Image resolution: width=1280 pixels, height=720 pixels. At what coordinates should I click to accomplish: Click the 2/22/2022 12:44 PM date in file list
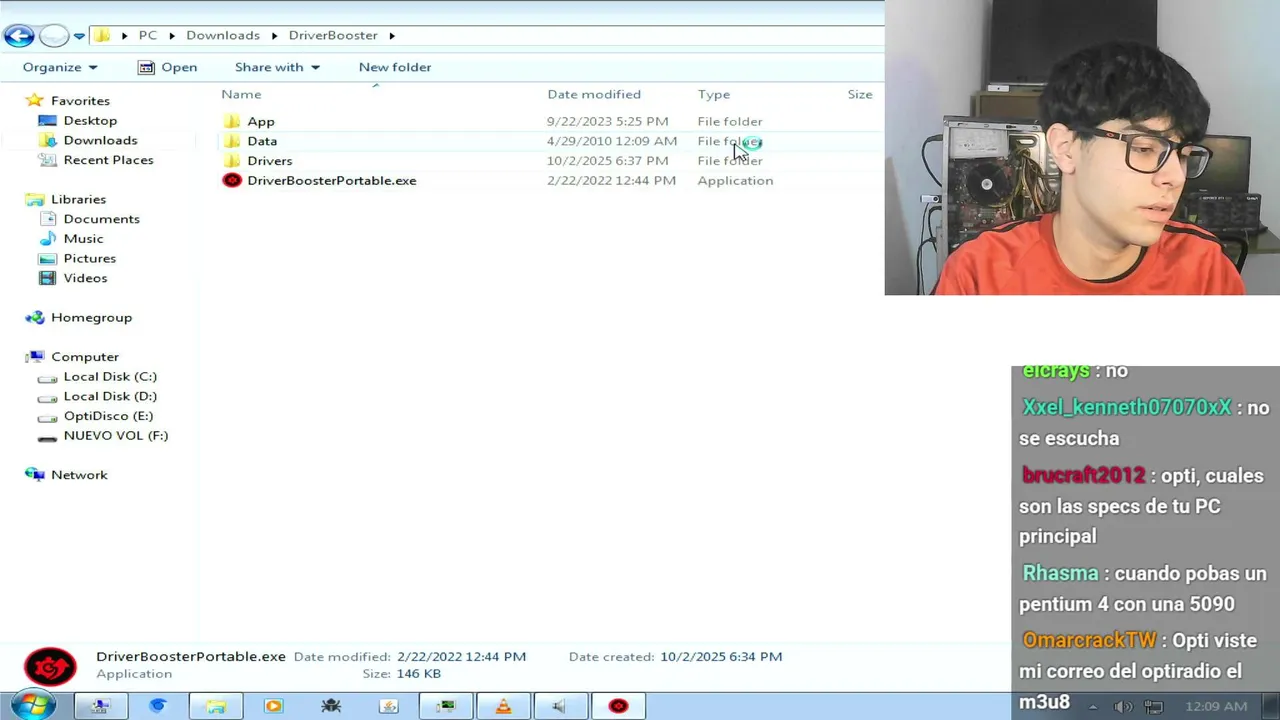tap(611, 180)
